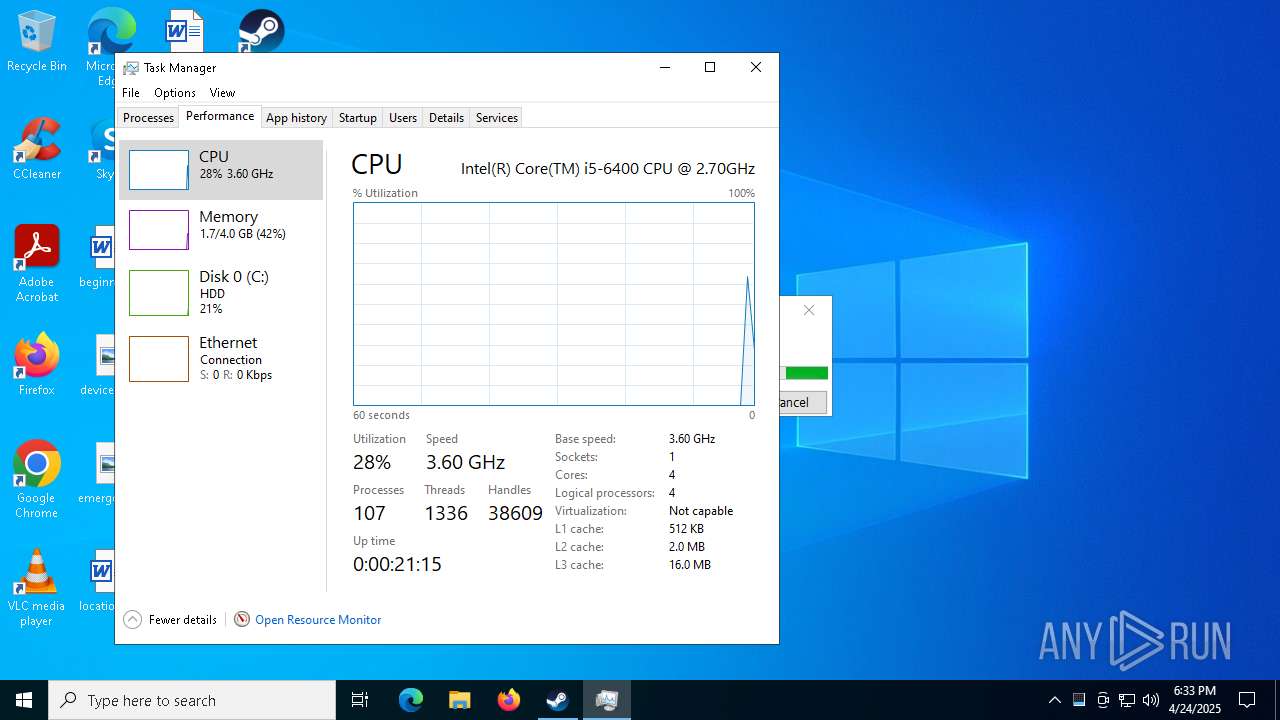This screenshot has height=720, width=1280.
Task: Click the Task Manager taskbar button
Action: click(x=607, y=700)
